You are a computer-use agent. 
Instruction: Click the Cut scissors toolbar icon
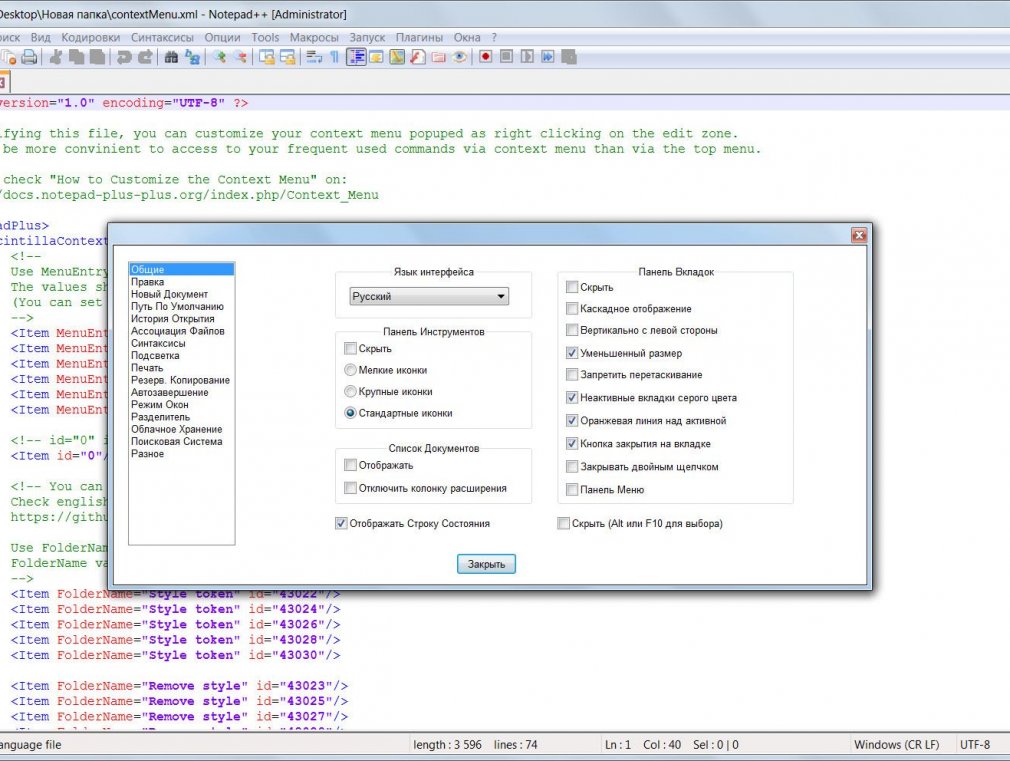[56, 57]
